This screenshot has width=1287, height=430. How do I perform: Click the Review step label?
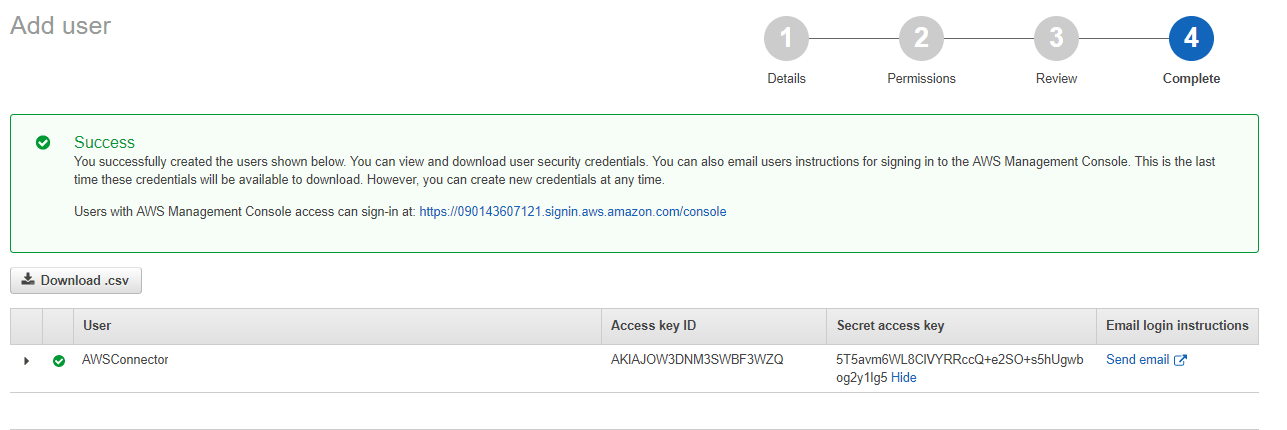coord(1056,78)
